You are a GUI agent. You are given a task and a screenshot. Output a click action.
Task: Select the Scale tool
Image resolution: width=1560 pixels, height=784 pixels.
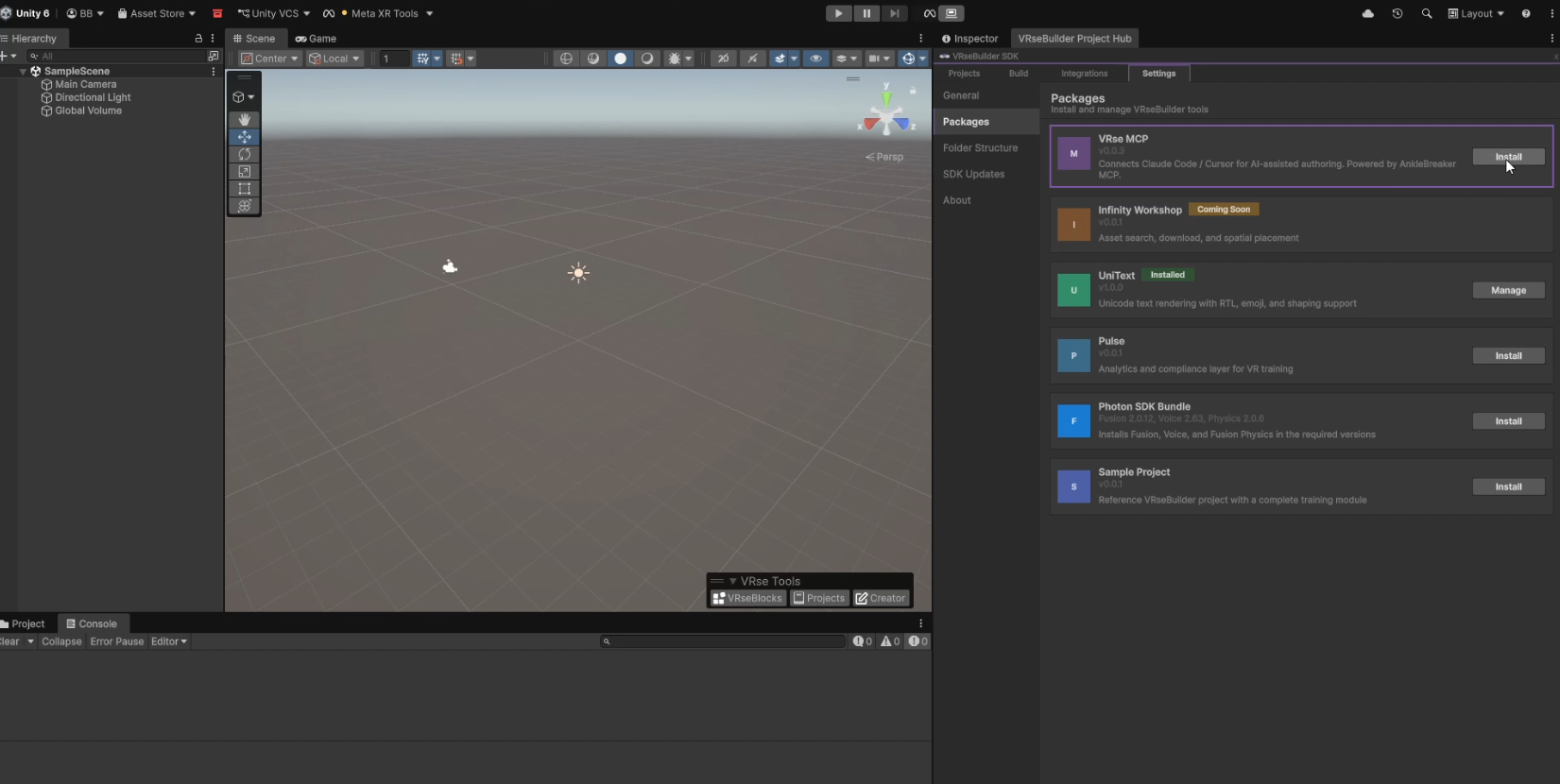245,171
